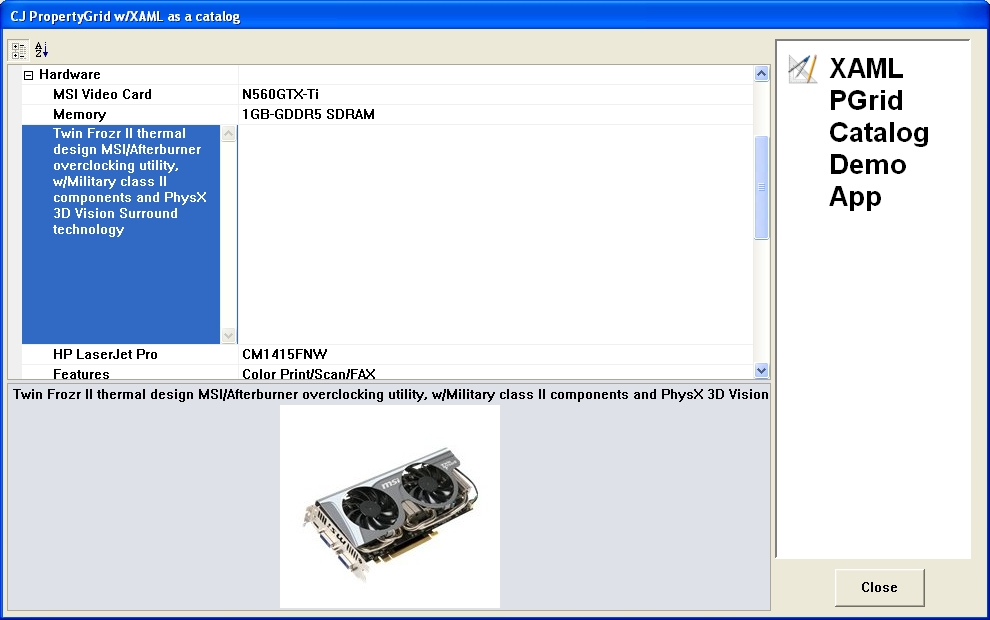Click the N560GTX-Ti value cell

point(496,95)
